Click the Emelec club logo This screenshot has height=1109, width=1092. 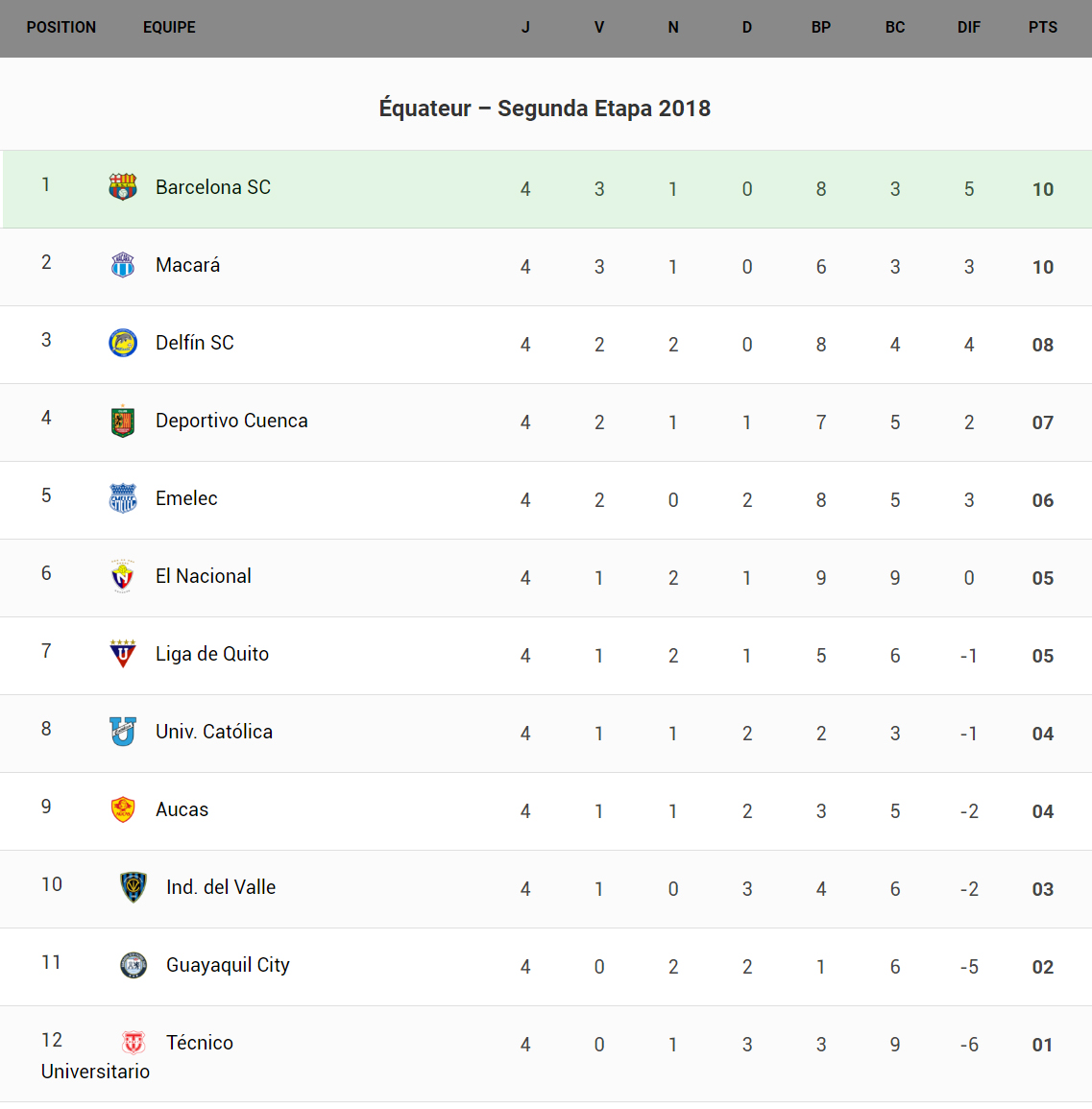pos(123,498)
